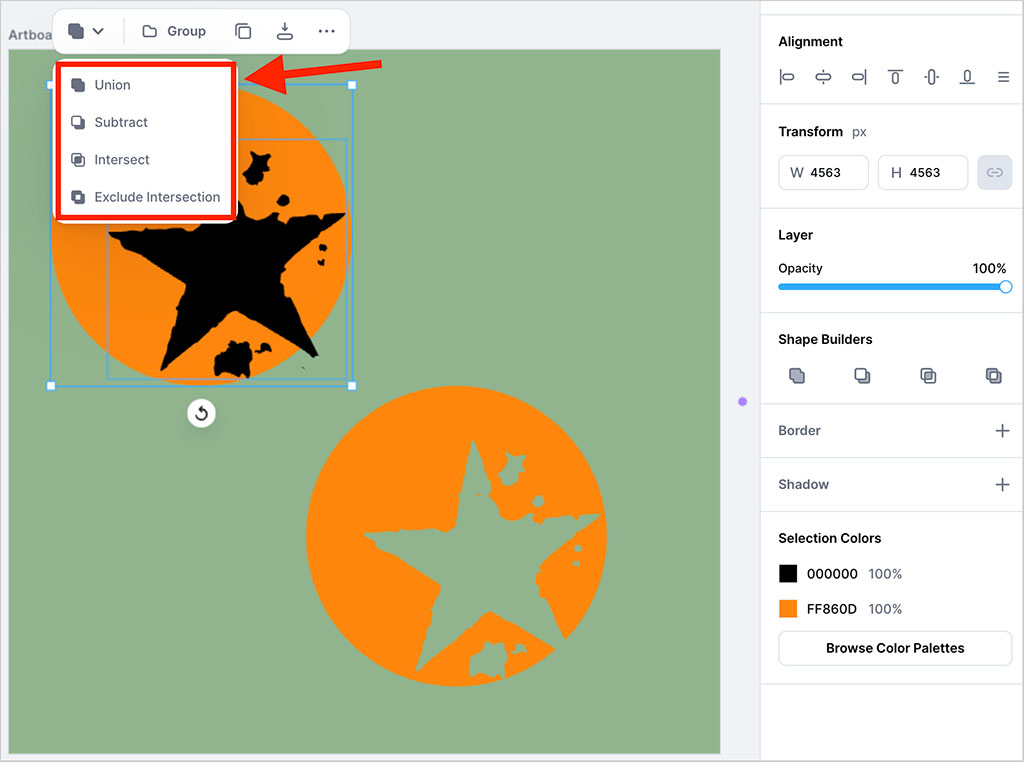Open the more options ellipsis menu

tap(327, 31)
